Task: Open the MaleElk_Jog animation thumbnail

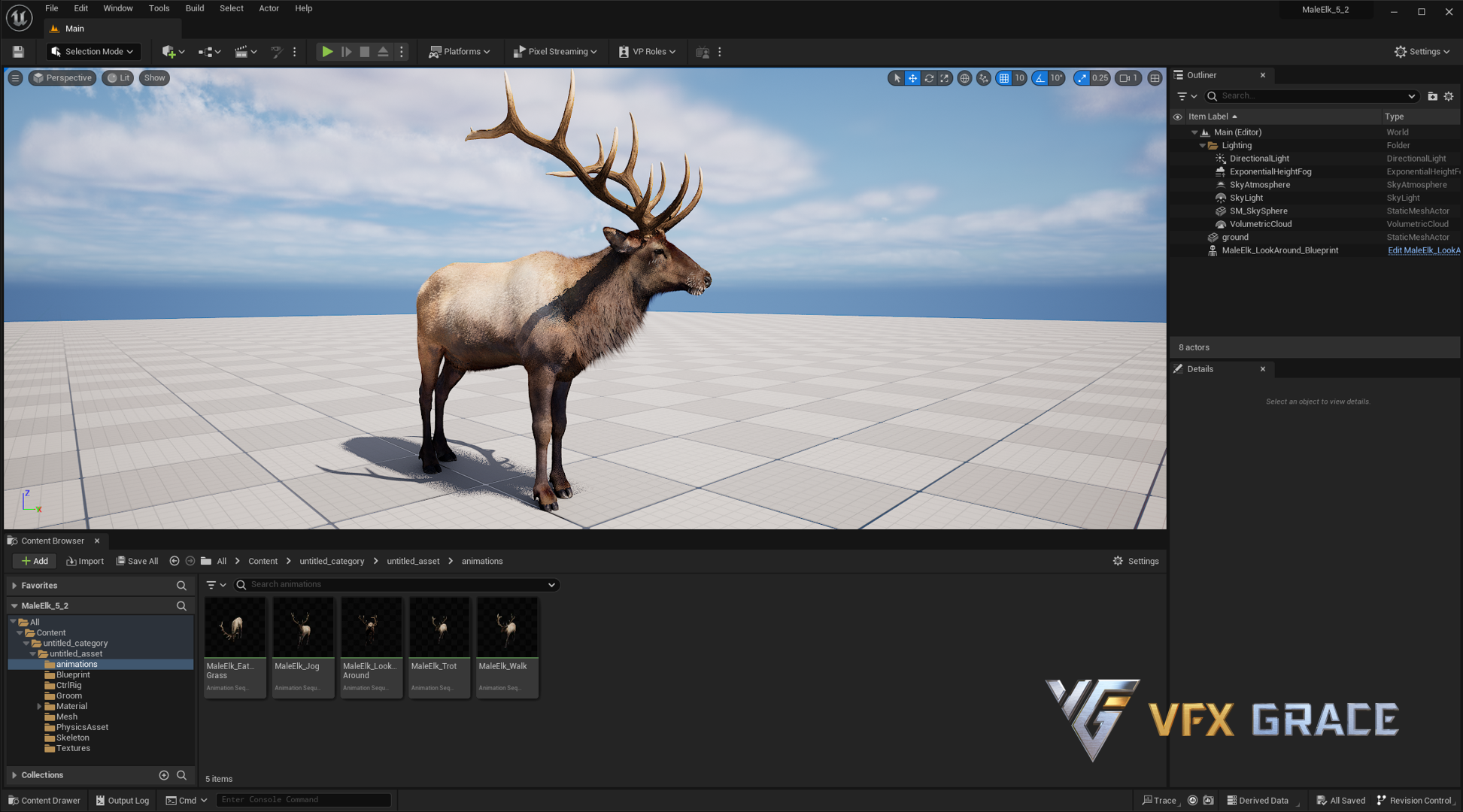Action: 303,628
